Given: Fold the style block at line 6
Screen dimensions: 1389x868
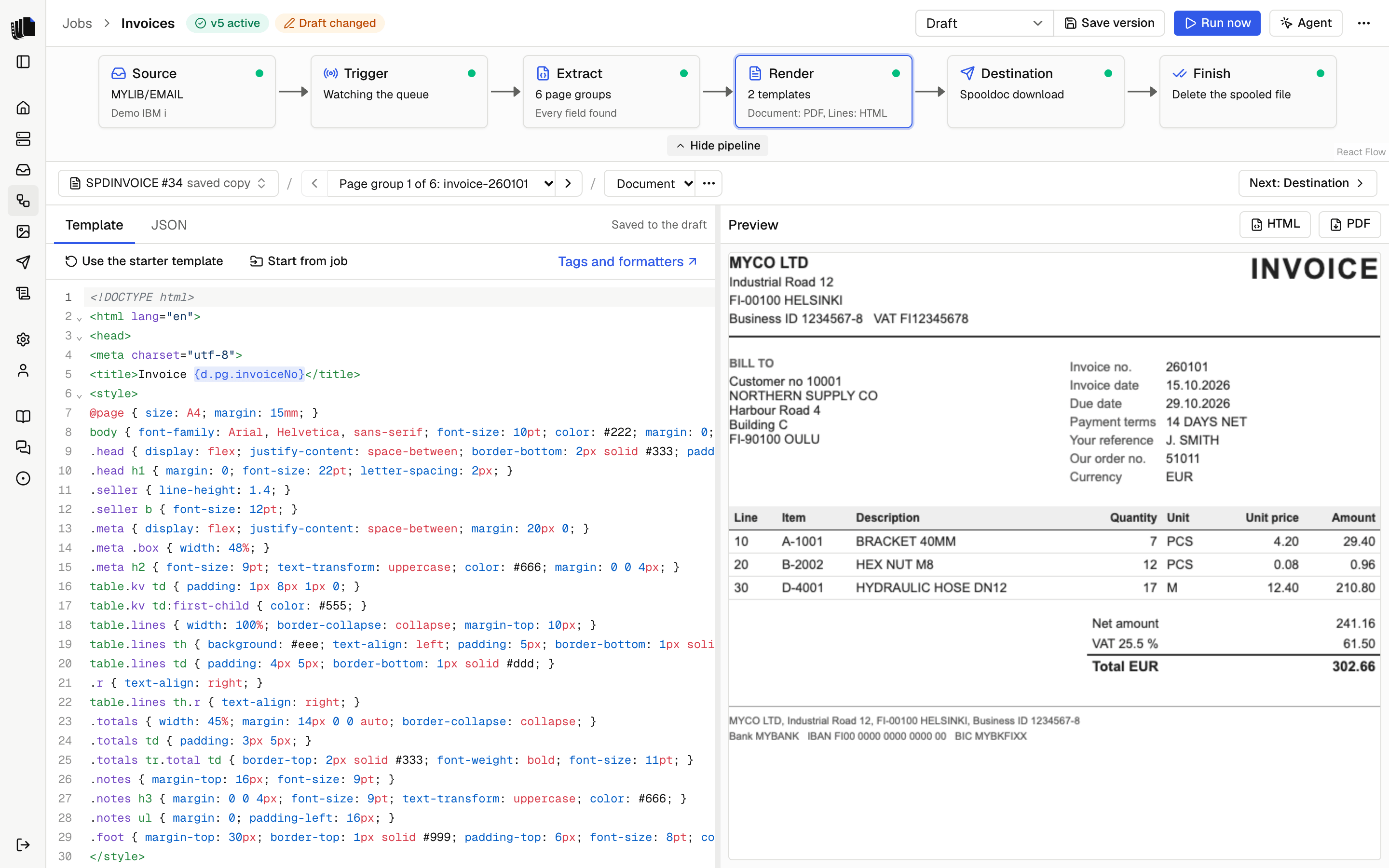Looking at the screenshot, I should 79,395.
